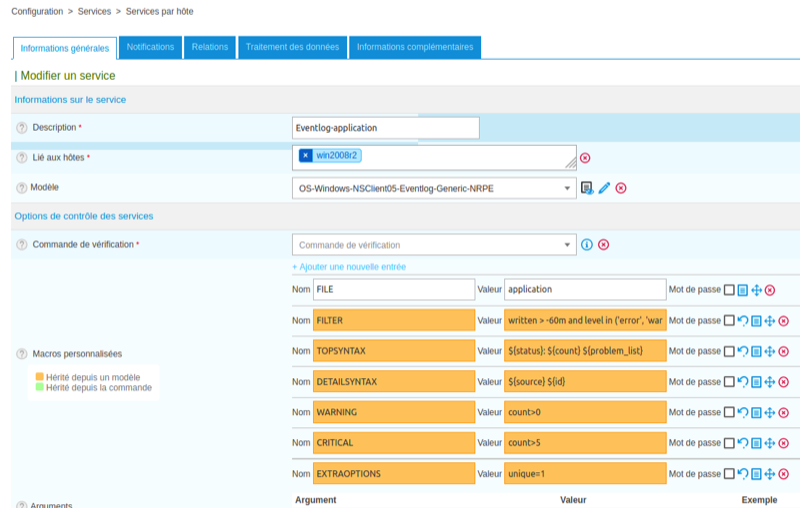Click the info icon next to Commande de vérification
The image size is (800, 508).
(587, 245)
